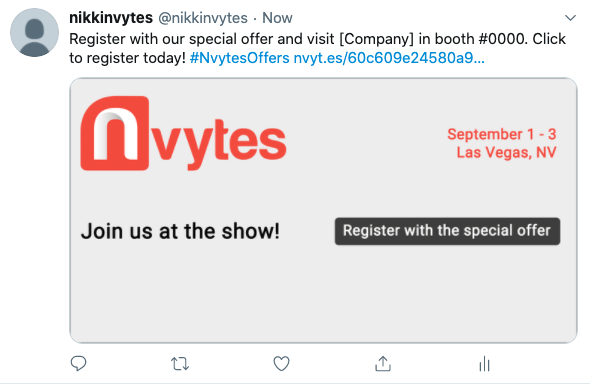The image size is (590, 384).
Task: Follow the nvyt.es shortened URL link
Action: click(389, 58)
